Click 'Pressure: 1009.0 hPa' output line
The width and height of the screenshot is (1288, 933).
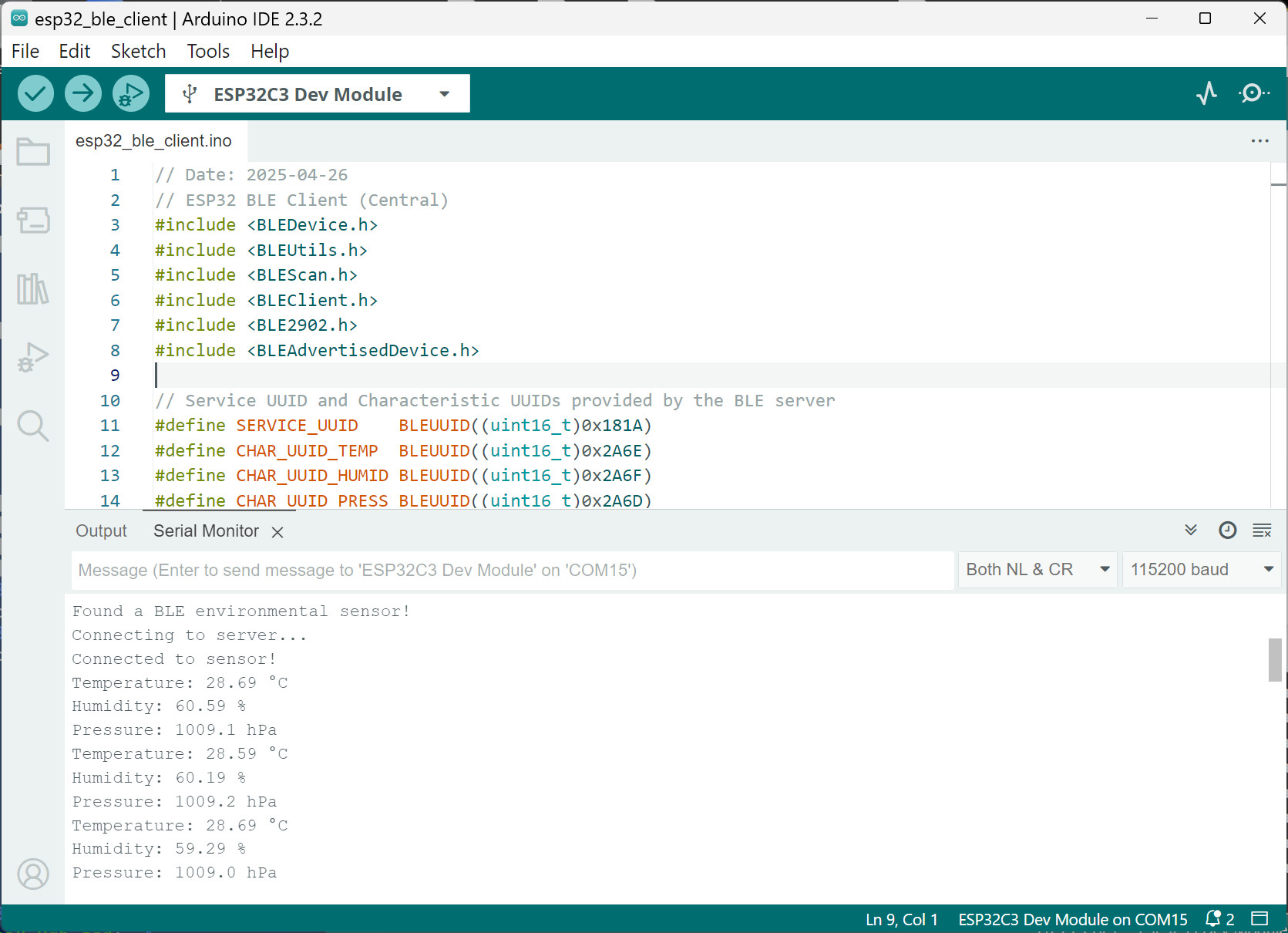click(174, 873)
